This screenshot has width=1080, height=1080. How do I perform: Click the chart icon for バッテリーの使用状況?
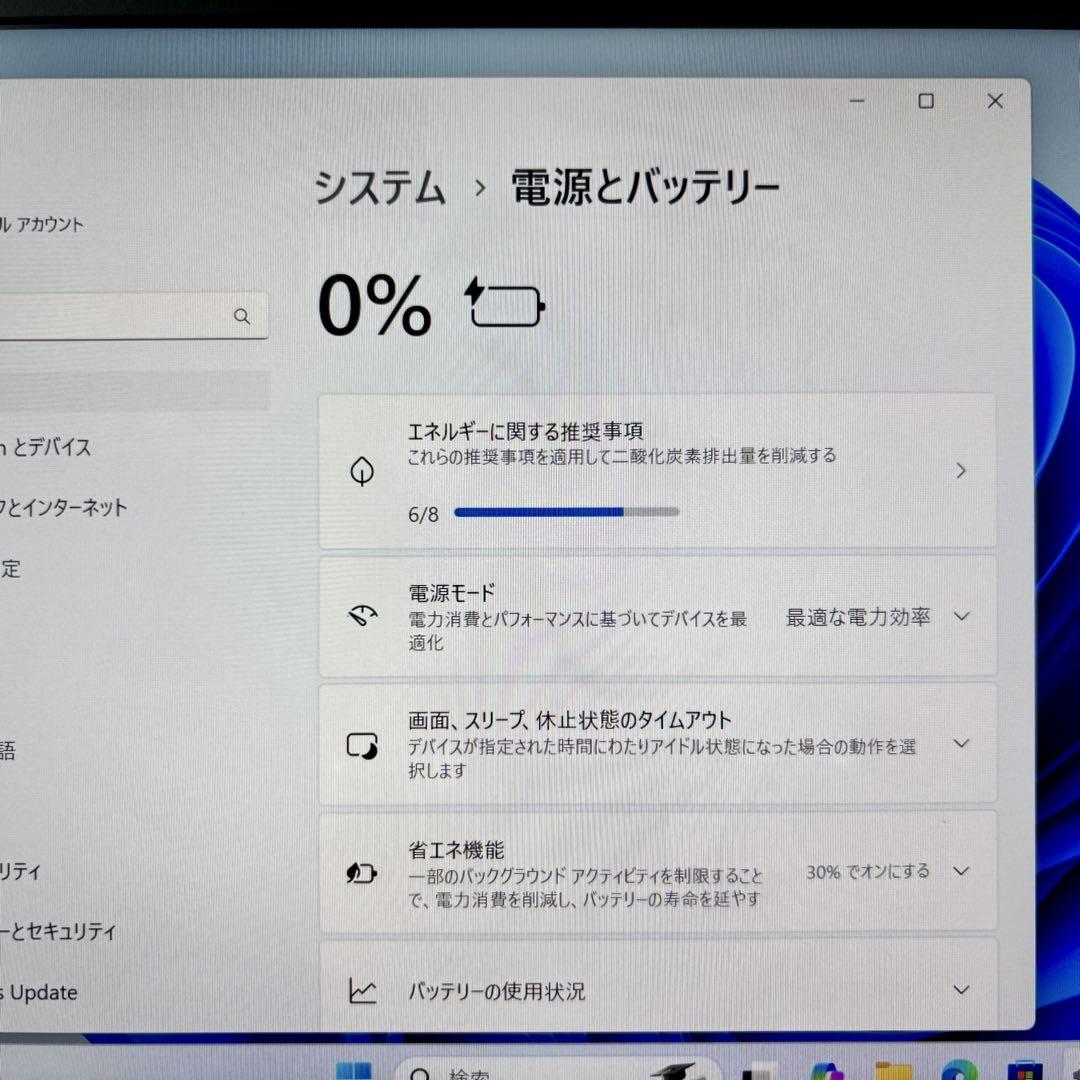[x=362, y=990]
